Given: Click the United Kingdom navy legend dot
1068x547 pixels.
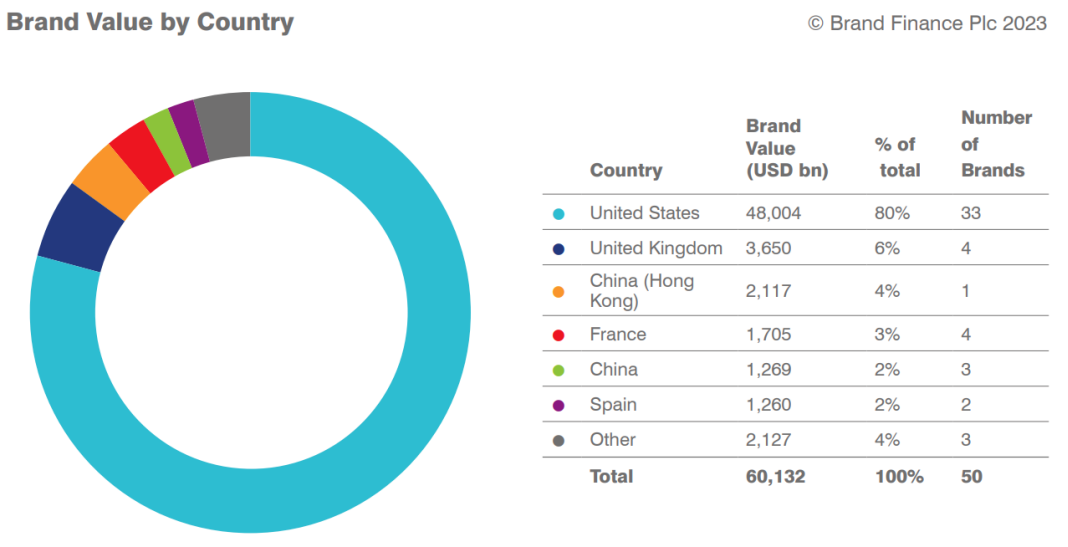Looking at the screenshot, I should click(558, 249).
